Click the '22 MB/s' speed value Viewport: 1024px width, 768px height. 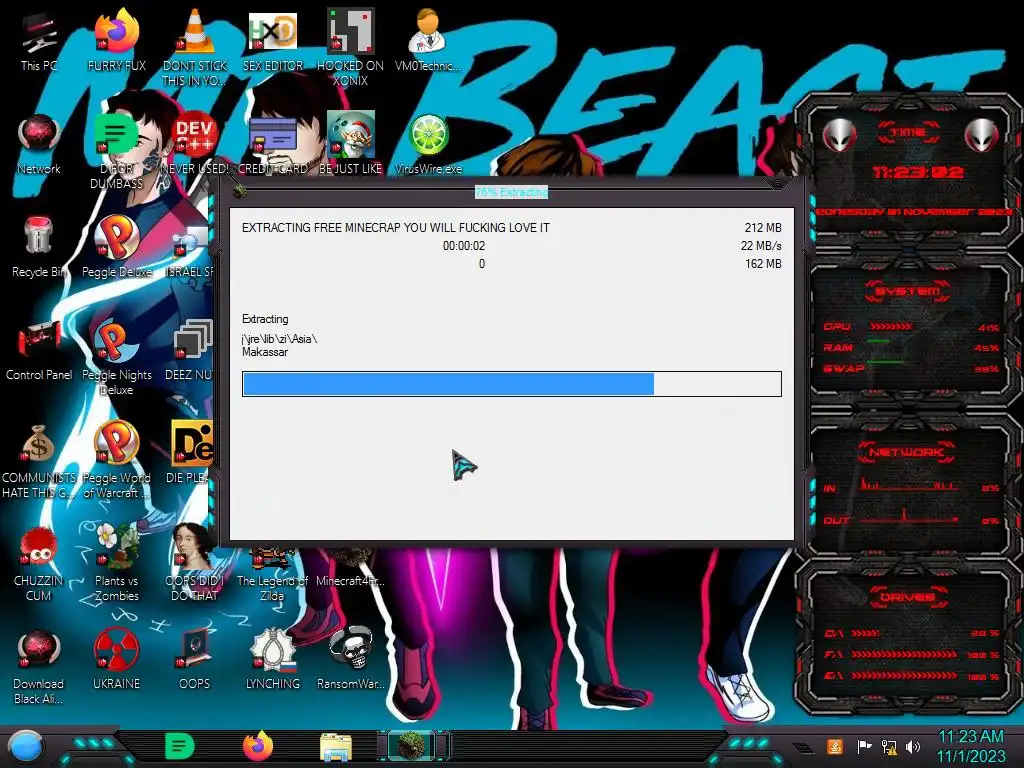click(x=761, y=246)
